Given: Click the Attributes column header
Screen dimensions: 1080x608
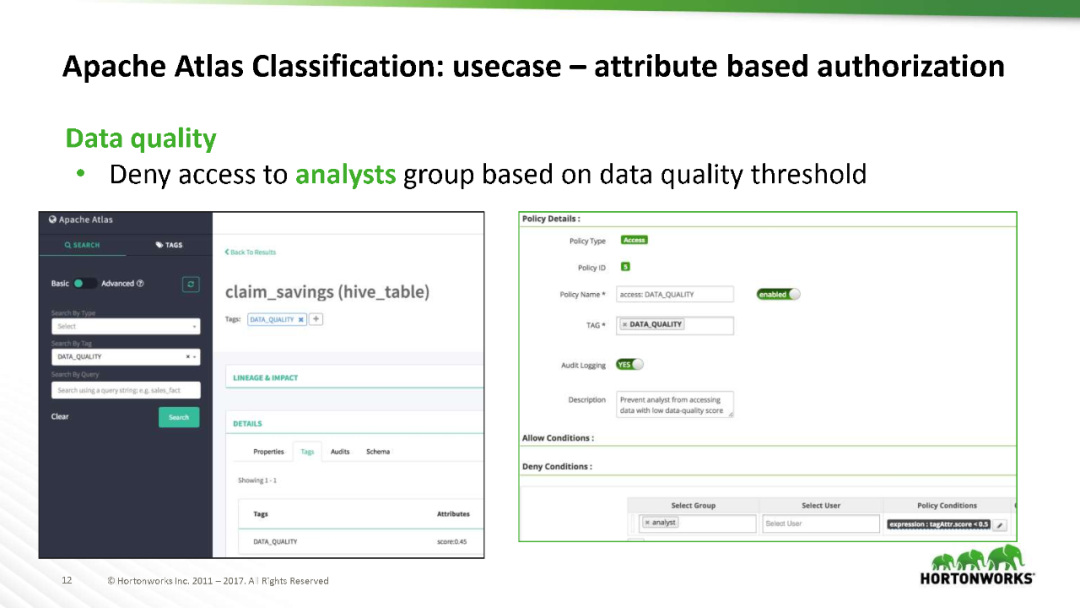Looking at the screenshot, I should point(453,514).
